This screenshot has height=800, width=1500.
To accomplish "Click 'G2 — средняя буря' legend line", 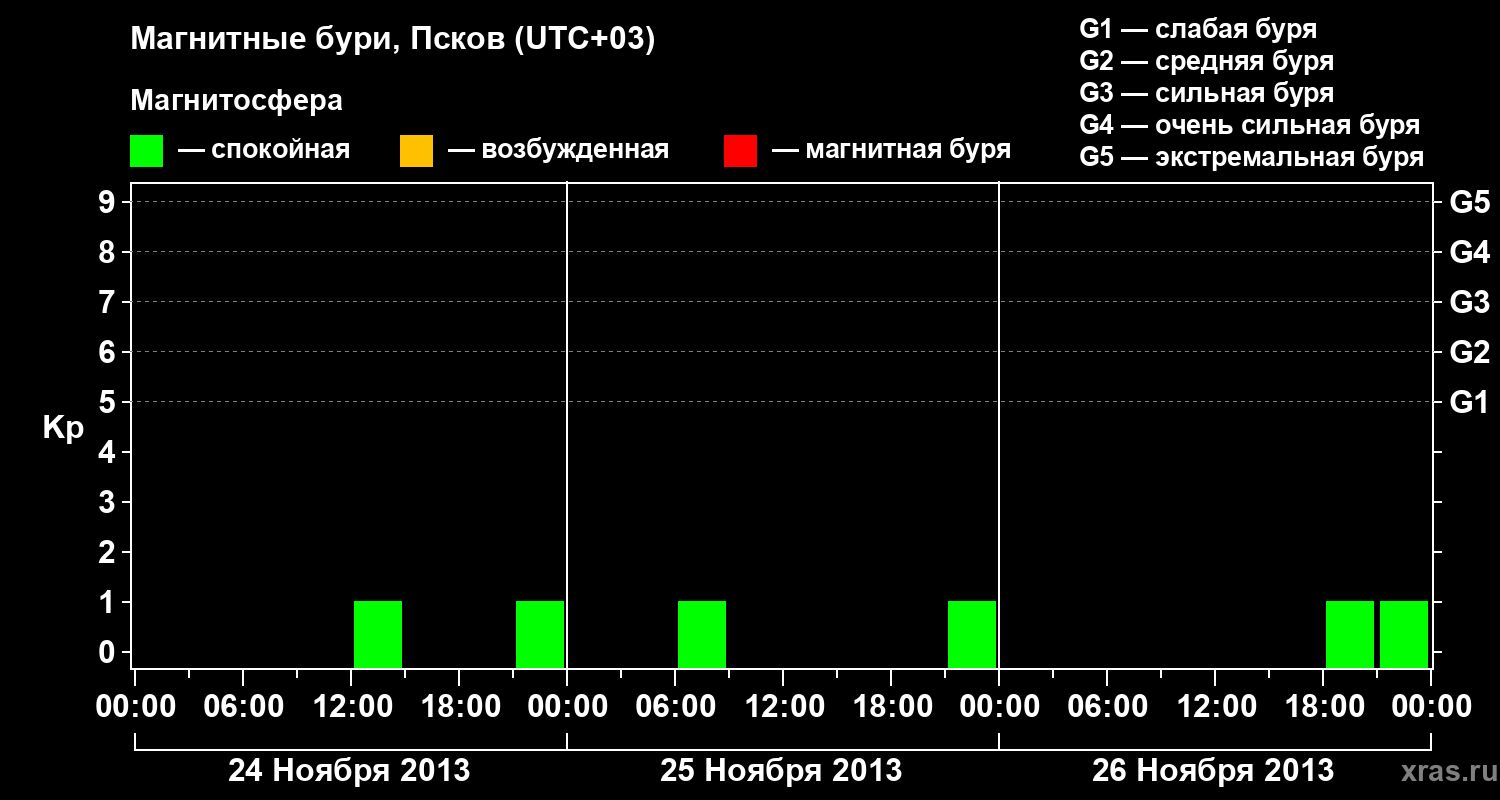I will (x=1207, y=61).
